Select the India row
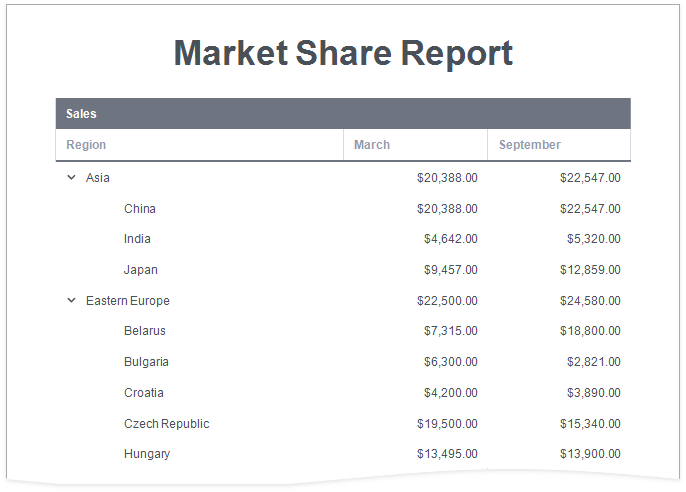 pos(138,239)
